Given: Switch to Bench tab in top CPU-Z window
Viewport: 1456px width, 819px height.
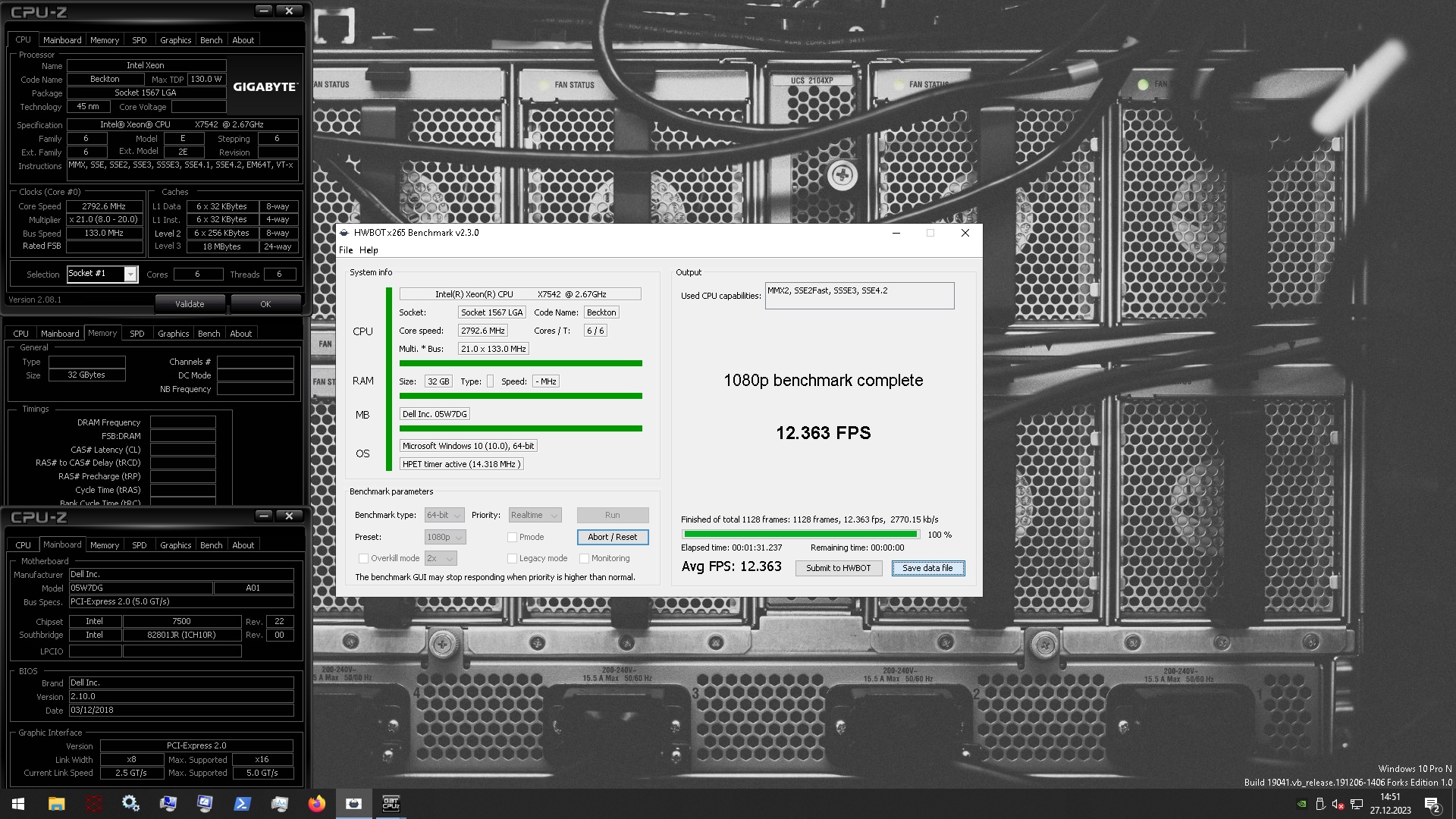Looking at the screenshot, I should coord(211,40).
